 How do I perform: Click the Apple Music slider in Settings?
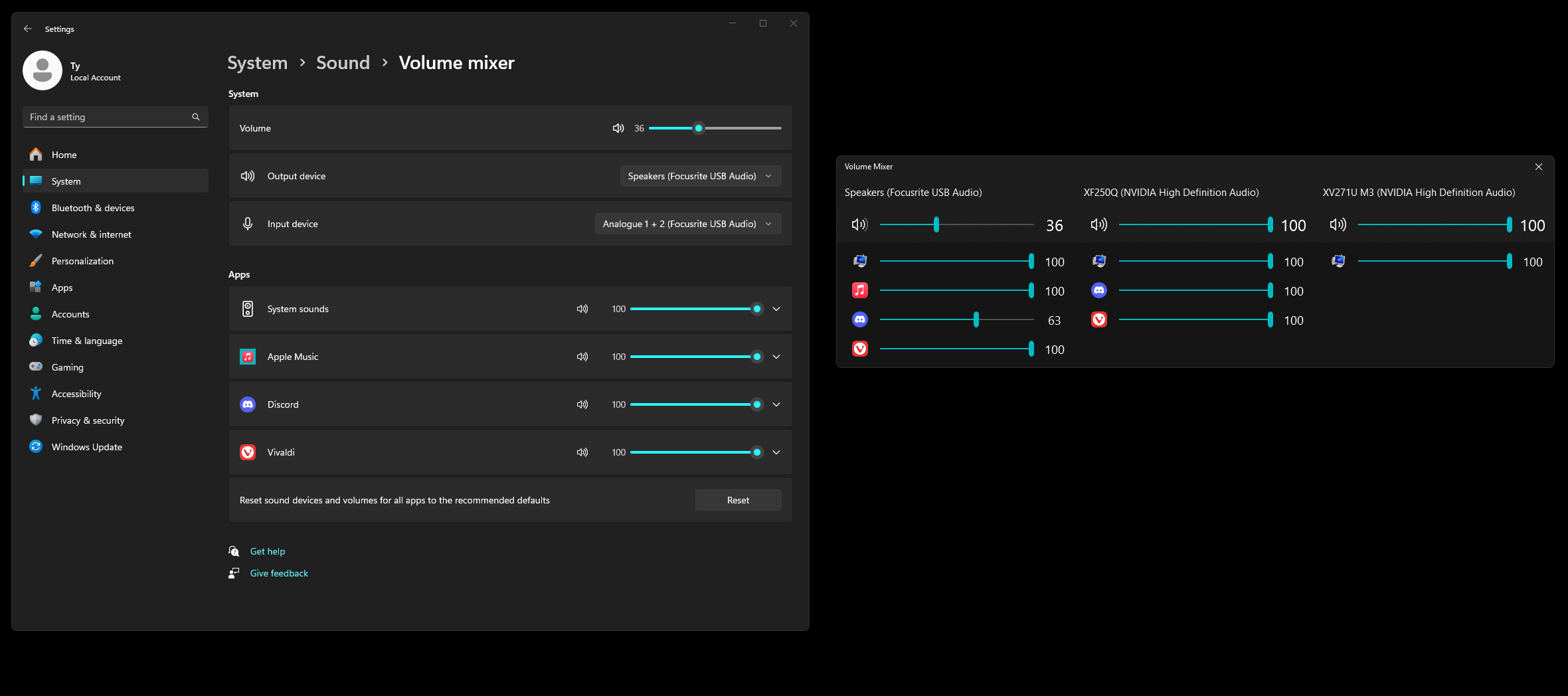[x=696, y=357]
